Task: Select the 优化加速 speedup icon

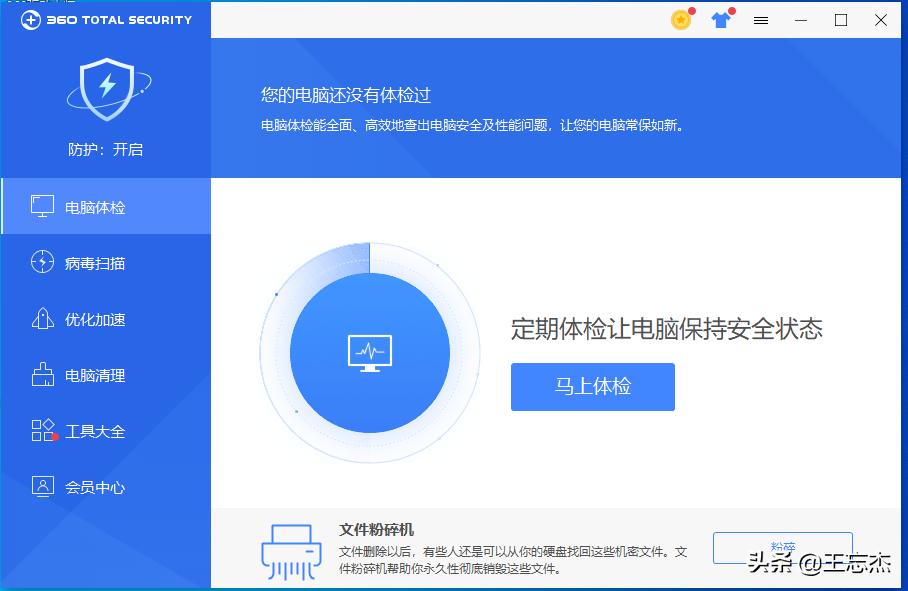Action: (x=42, y=318)
